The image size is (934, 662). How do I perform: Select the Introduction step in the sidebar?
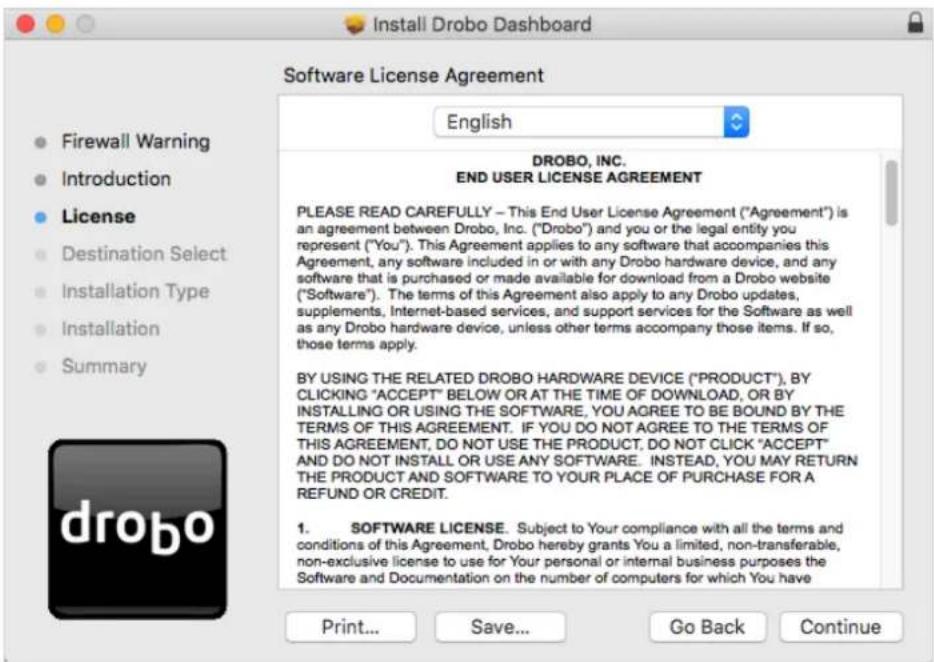[x=116, y=179]
